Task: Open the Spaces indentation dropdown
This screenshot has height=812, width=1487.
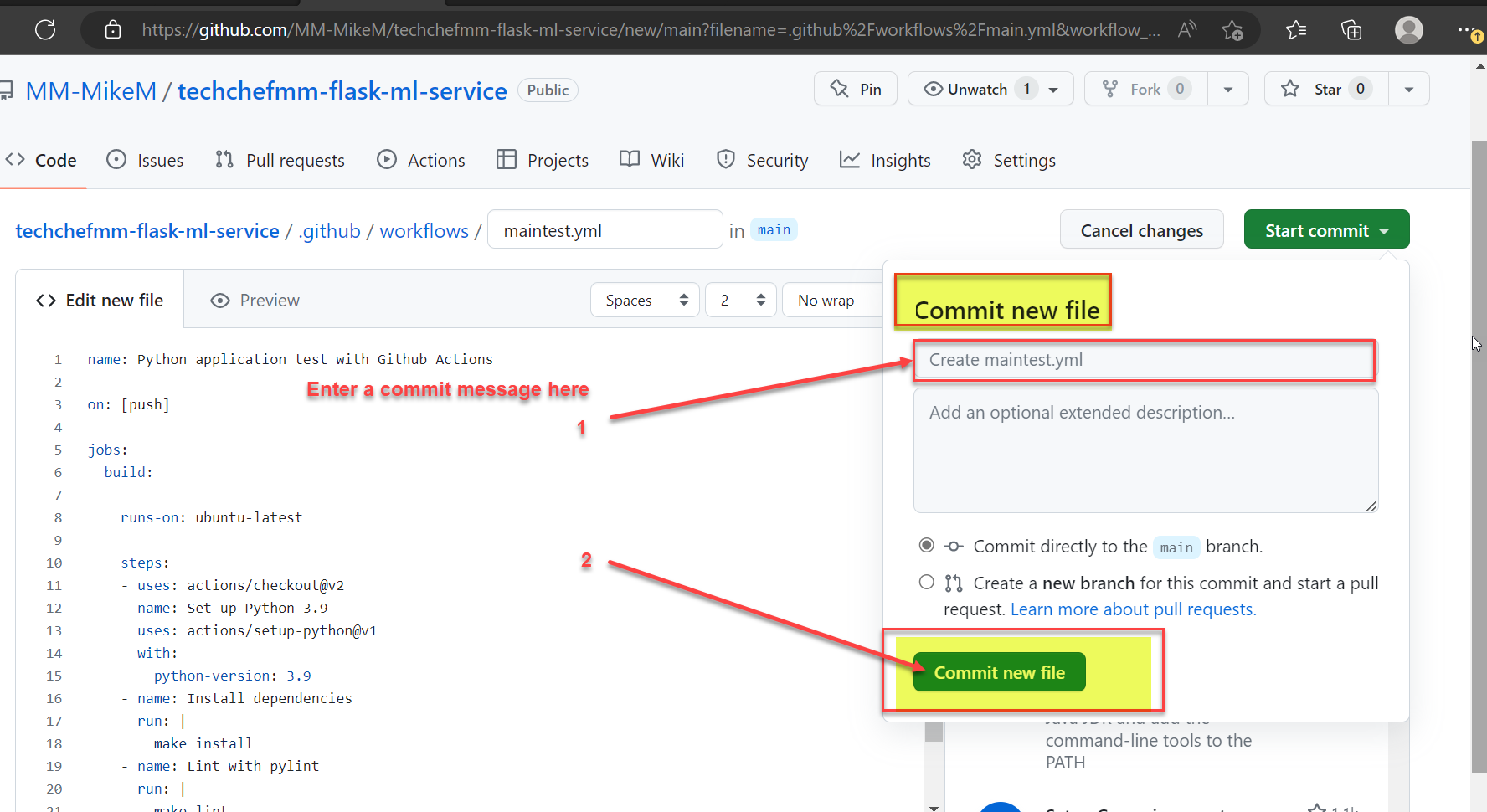Action: pyautogui.click(x=644, y=299)
